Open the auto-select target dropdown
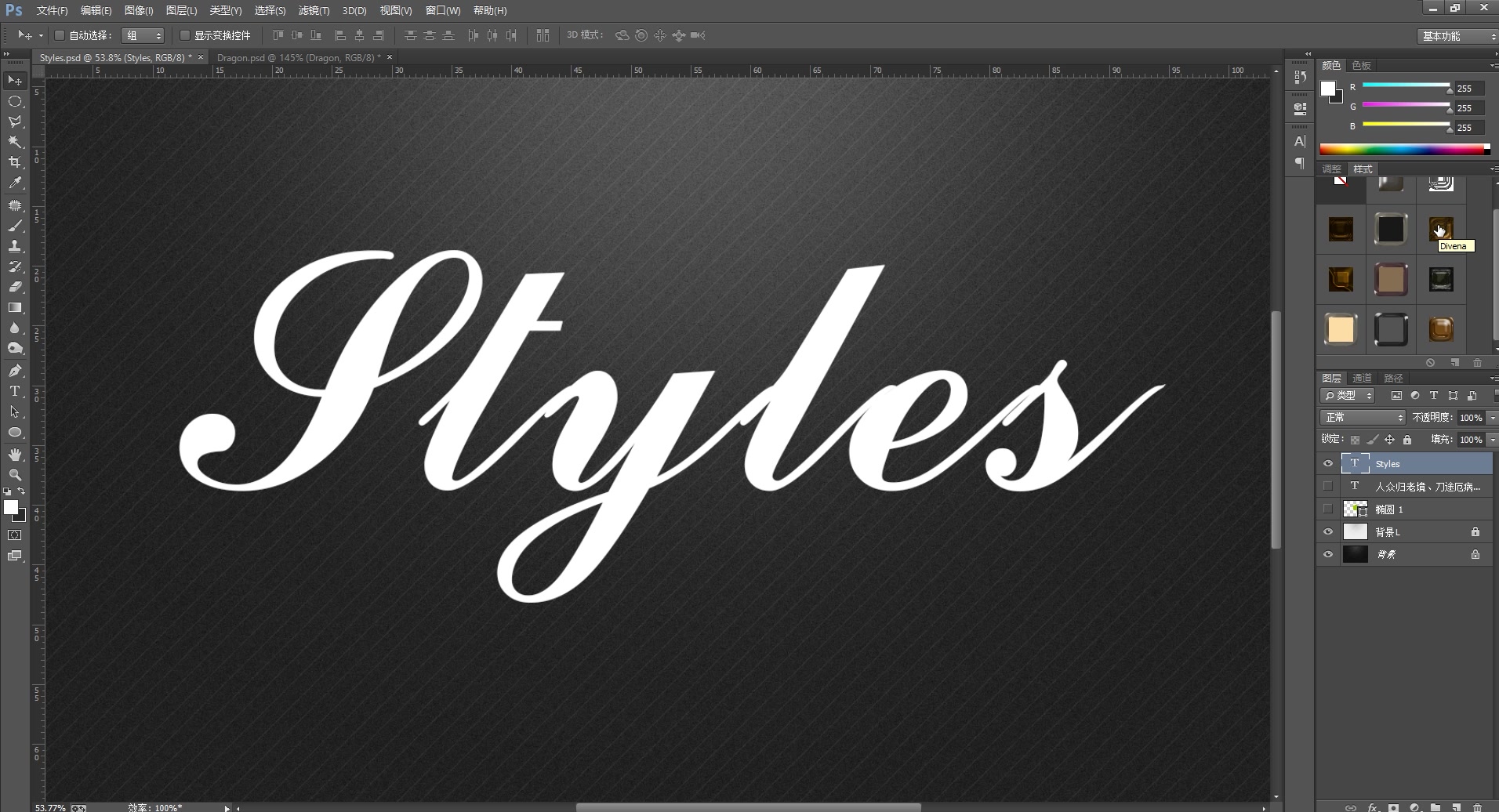This screenshot has height=812, width=1499. coord(144,35)
